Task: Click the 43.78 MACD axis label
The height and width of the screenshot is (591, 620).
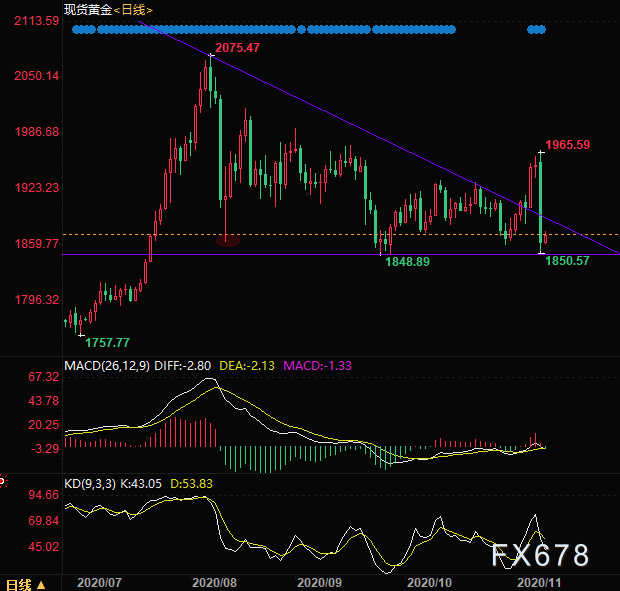Action: 43,401
